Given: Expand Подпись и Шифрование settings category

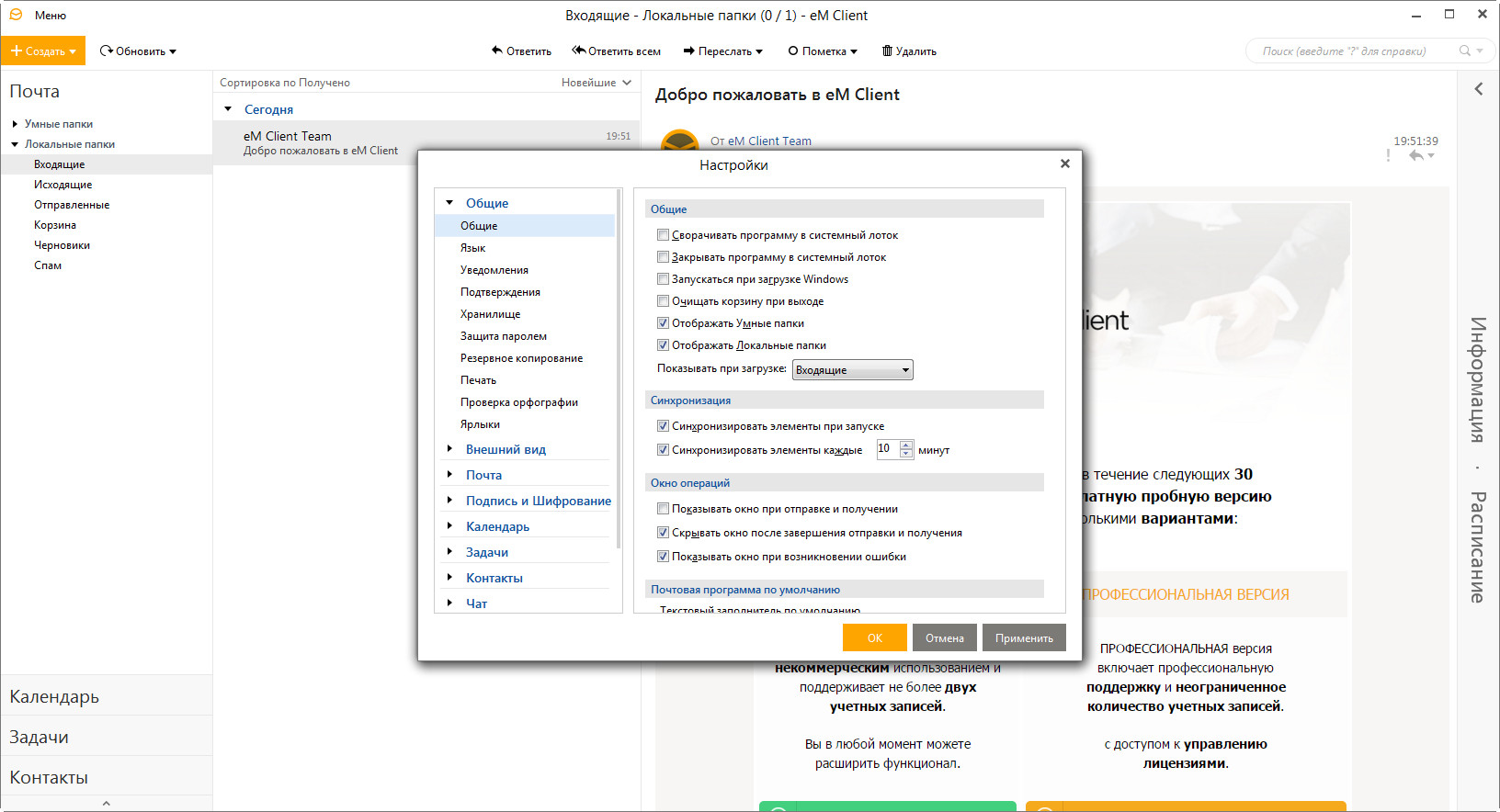Looking at the screenshot, I should [x=449, y=501].
